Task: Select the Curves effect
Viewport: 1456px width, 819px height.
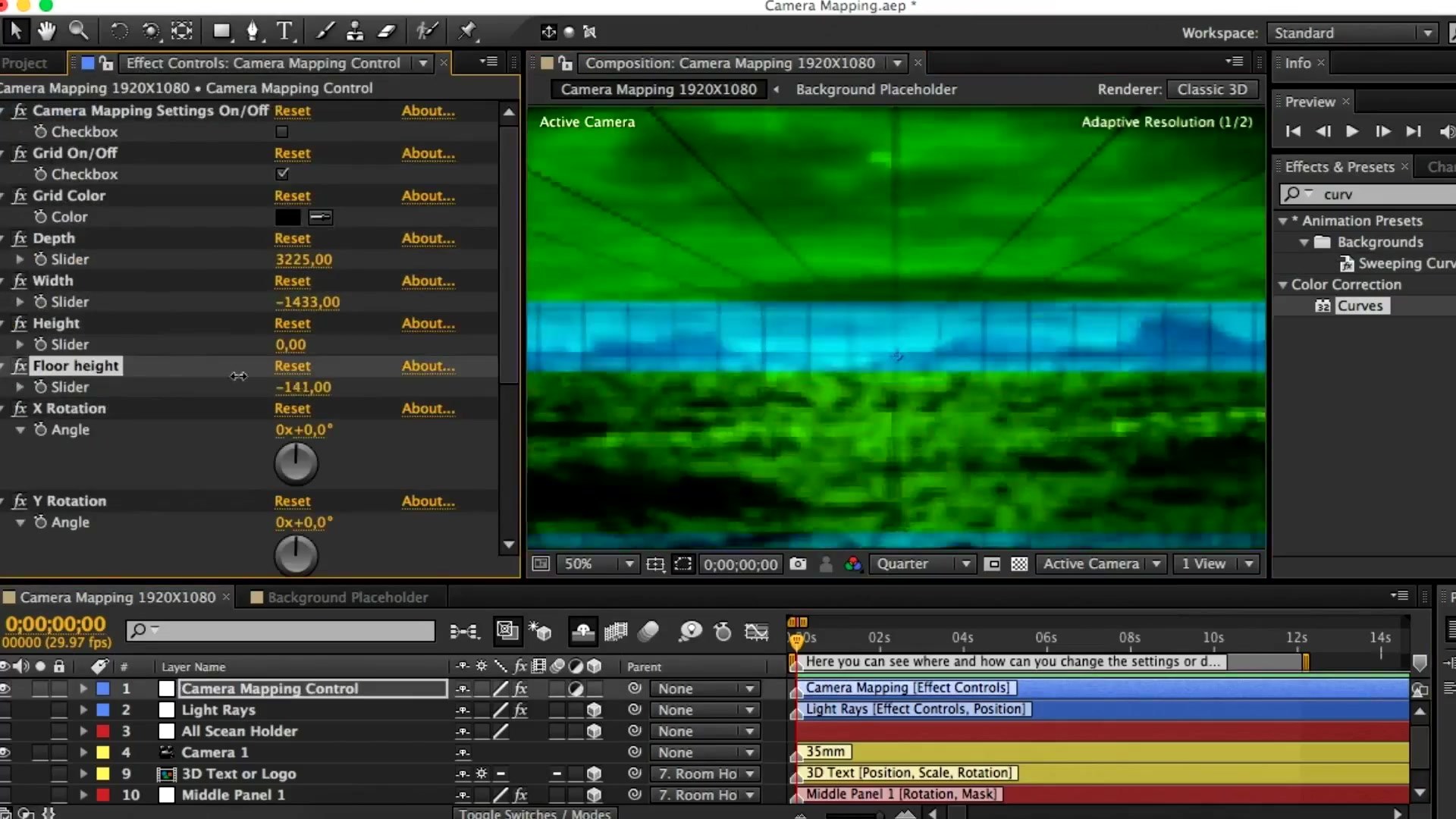Action: pyautogui.click(x=1360, y=306)
